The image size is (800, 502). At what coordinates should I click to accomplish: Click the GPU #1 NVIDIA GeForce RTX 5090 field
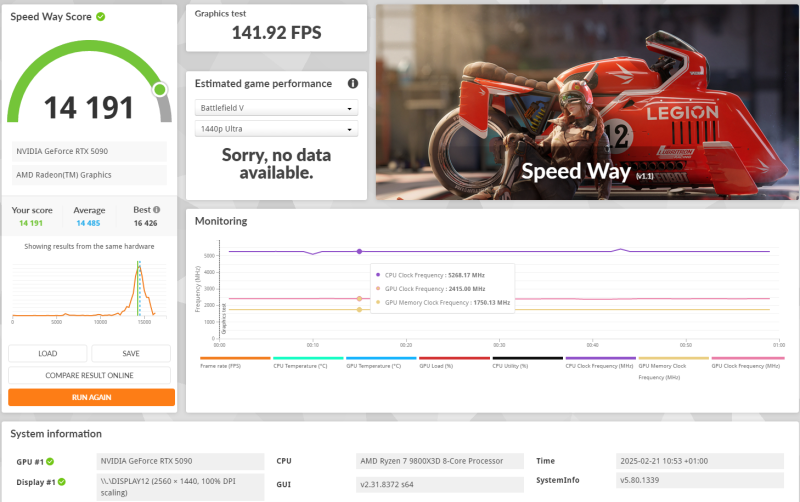181,461
